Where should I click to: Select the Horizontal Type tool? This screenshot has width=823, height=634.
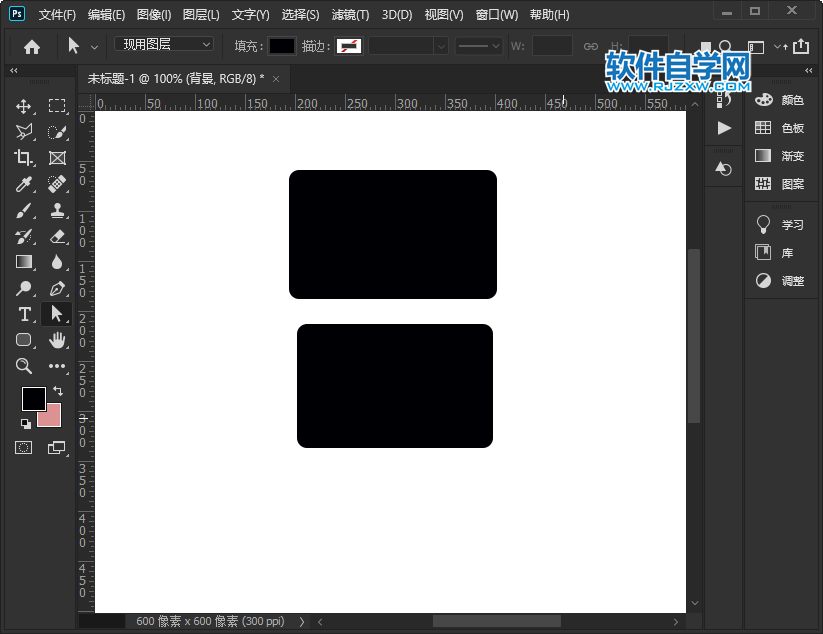[x=24, y=314]
